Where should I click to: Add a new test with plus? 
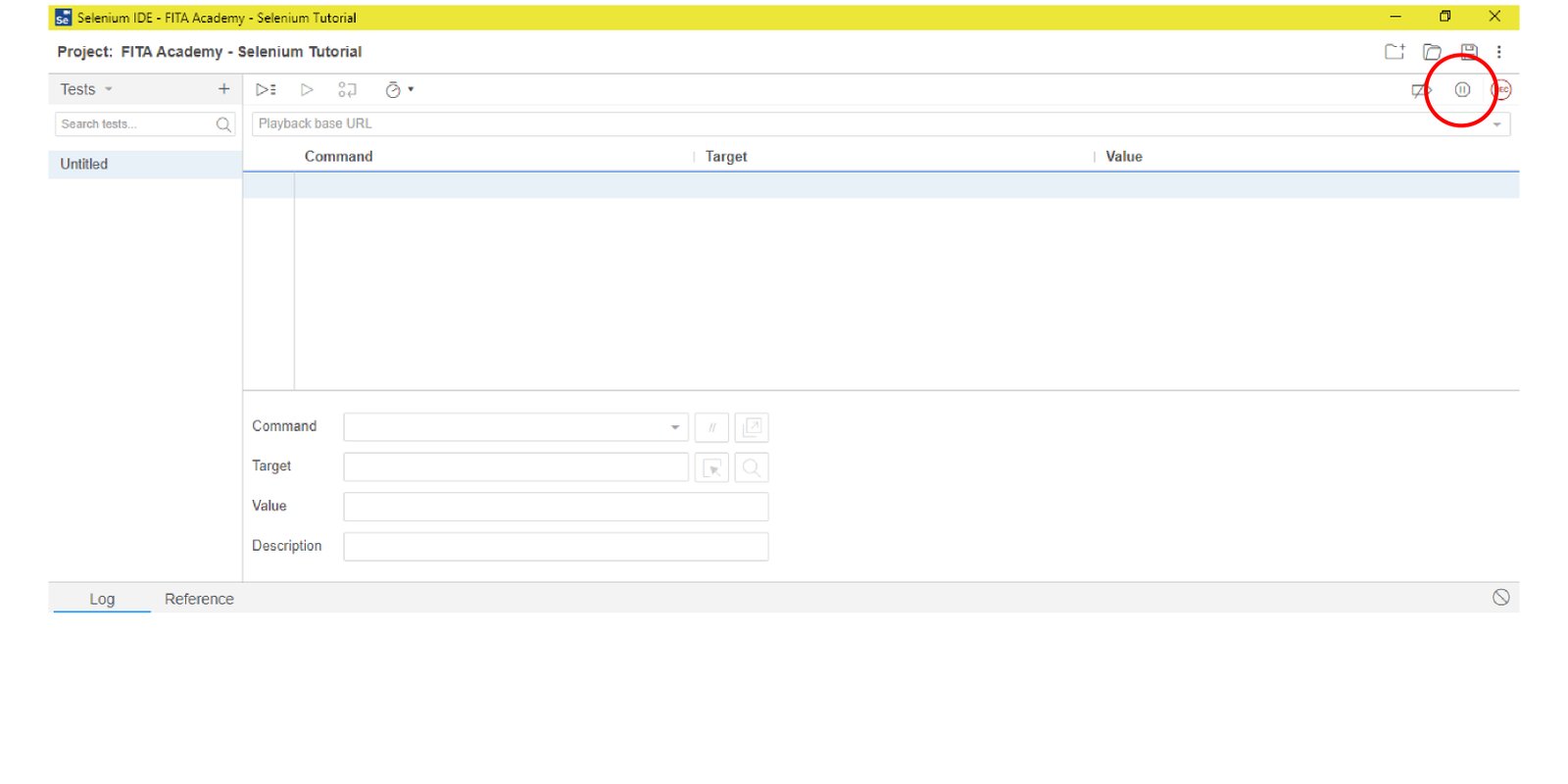[223, 89]
